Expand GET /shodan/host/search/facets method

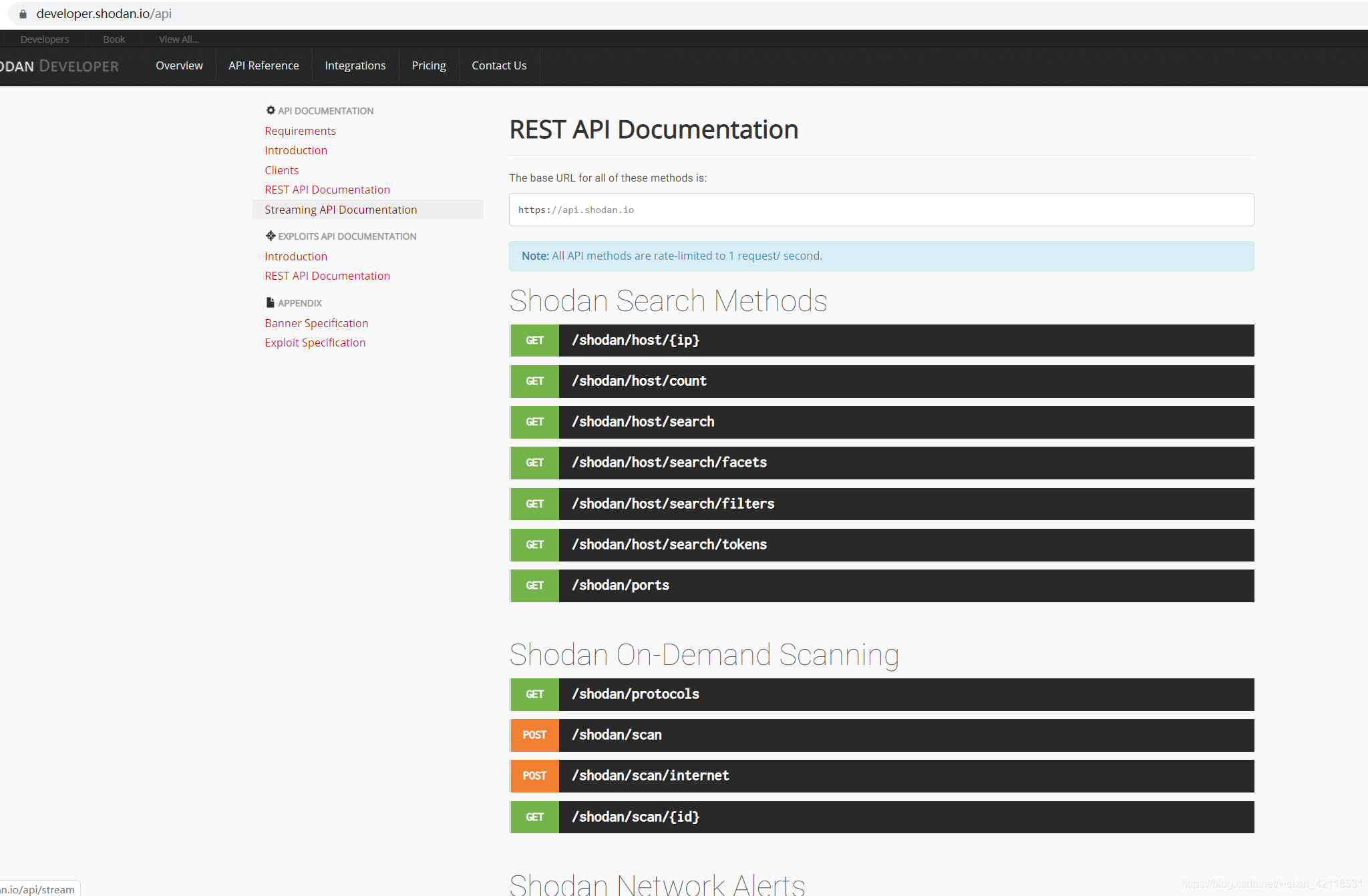click(882, 463)
